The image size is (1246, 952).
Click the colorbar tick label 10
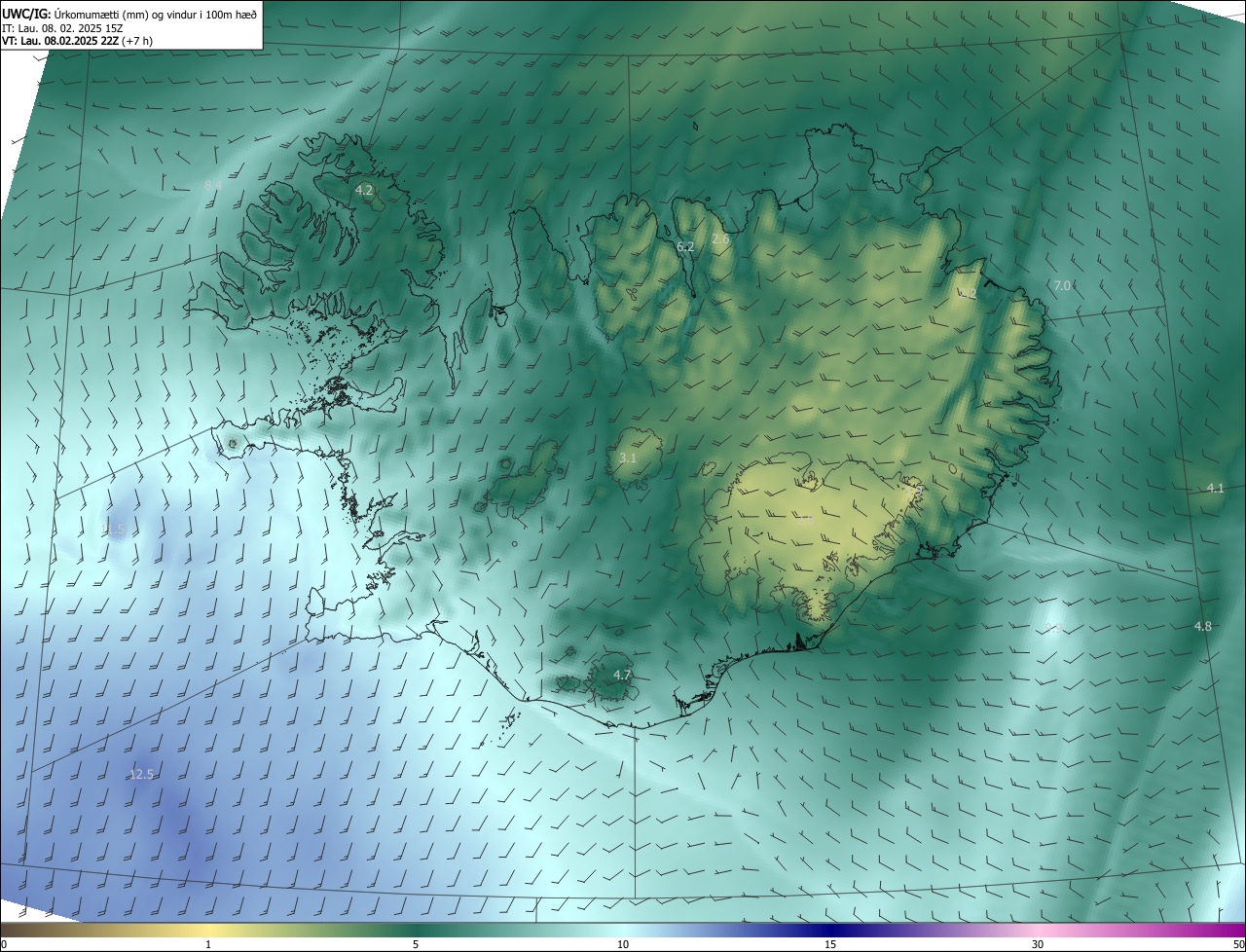623,944
